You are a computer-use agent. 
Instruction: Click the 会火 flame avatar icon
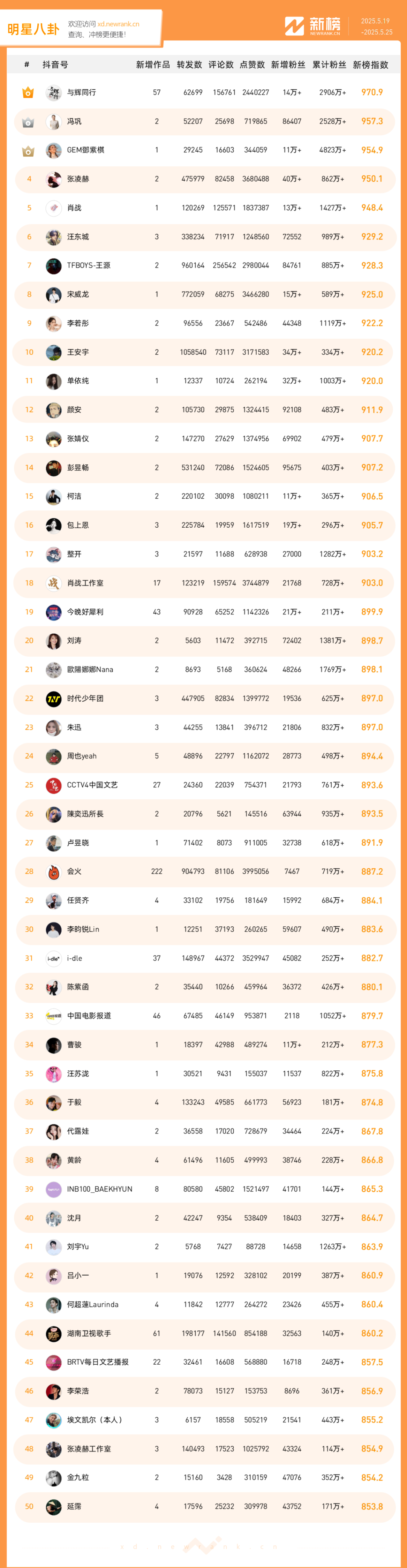click(x=54, y=872)
